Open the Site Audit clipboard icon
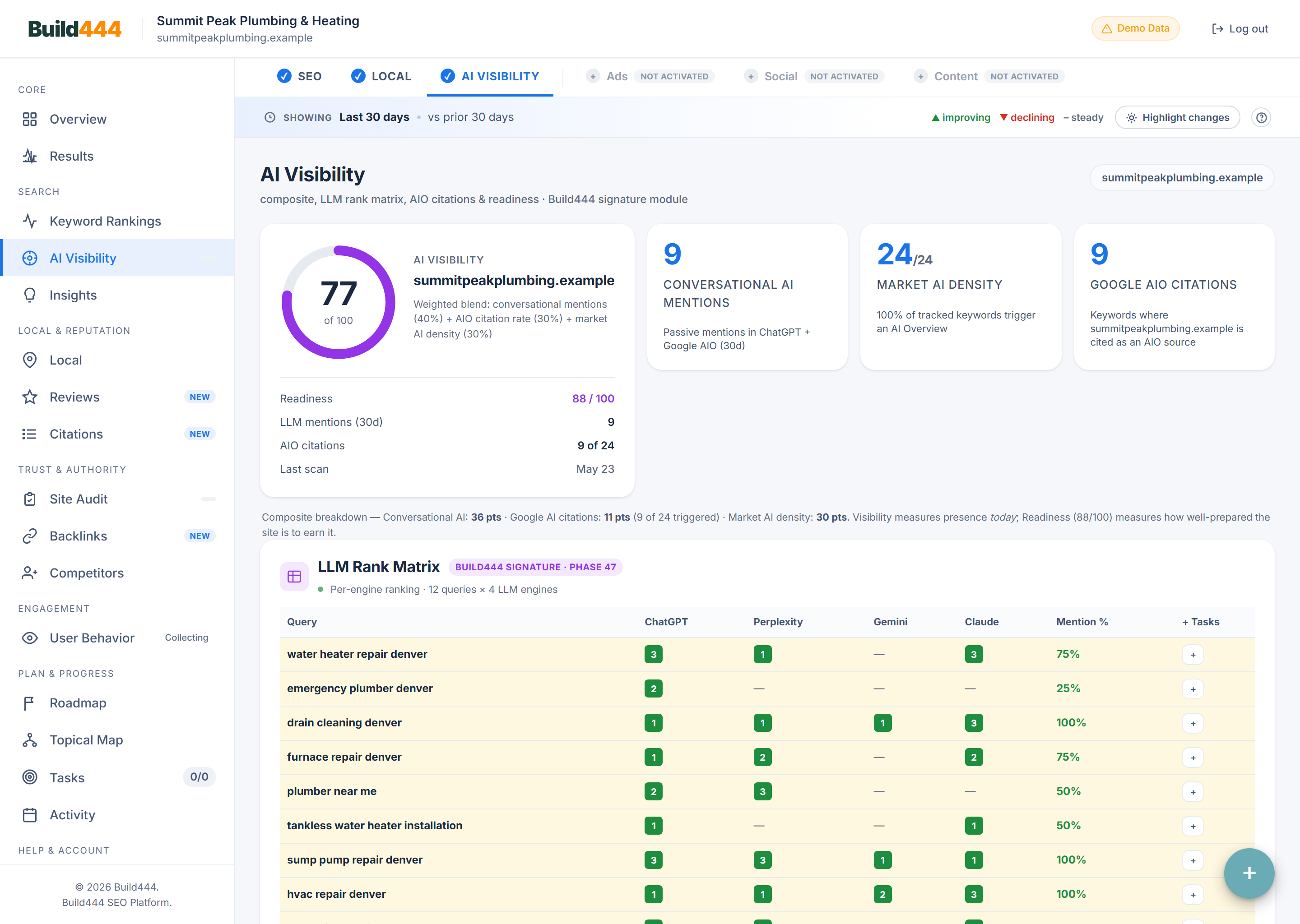 30,499
